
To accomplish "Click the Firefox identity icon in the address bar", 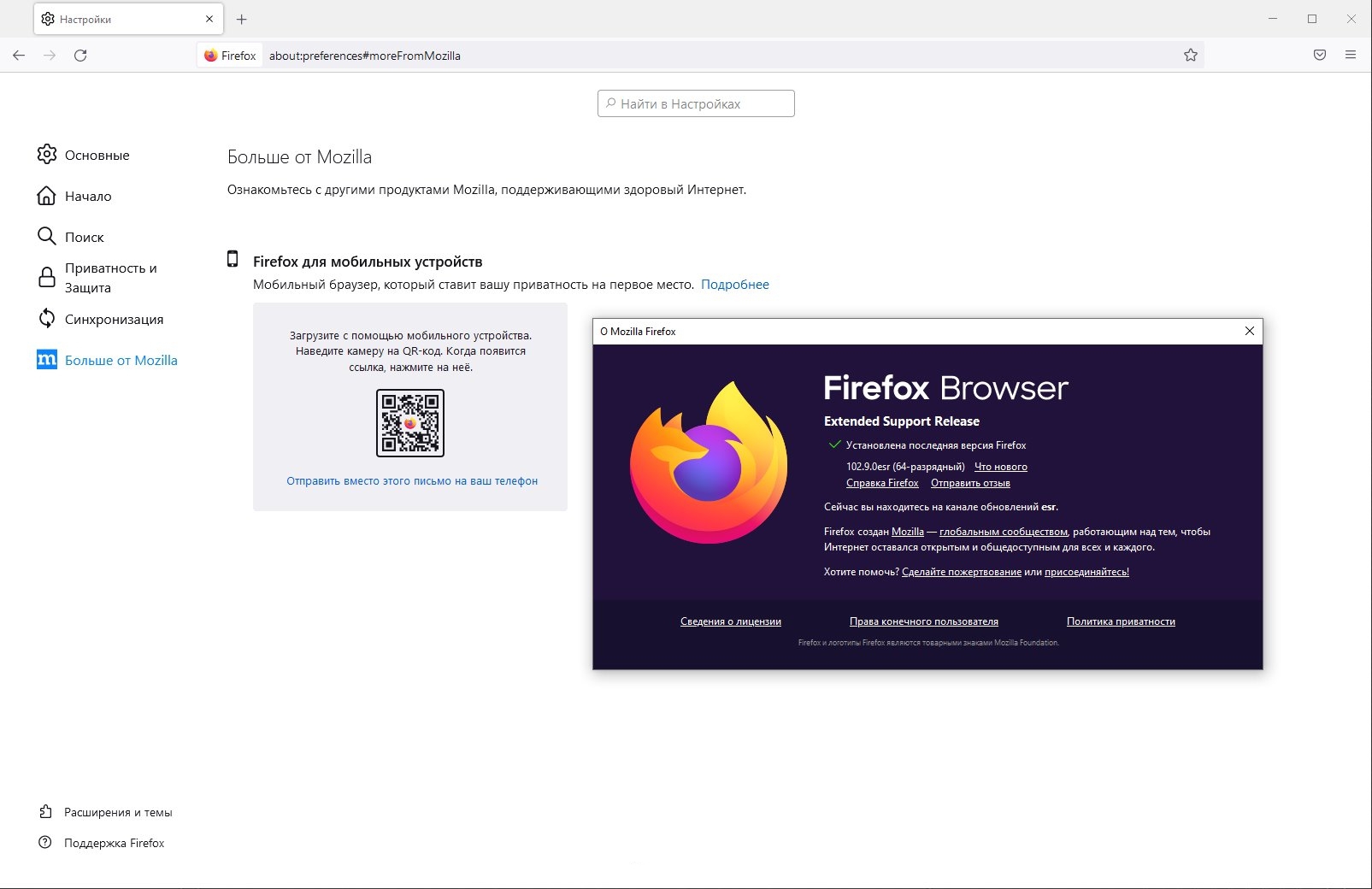I will tap(230, 56).
